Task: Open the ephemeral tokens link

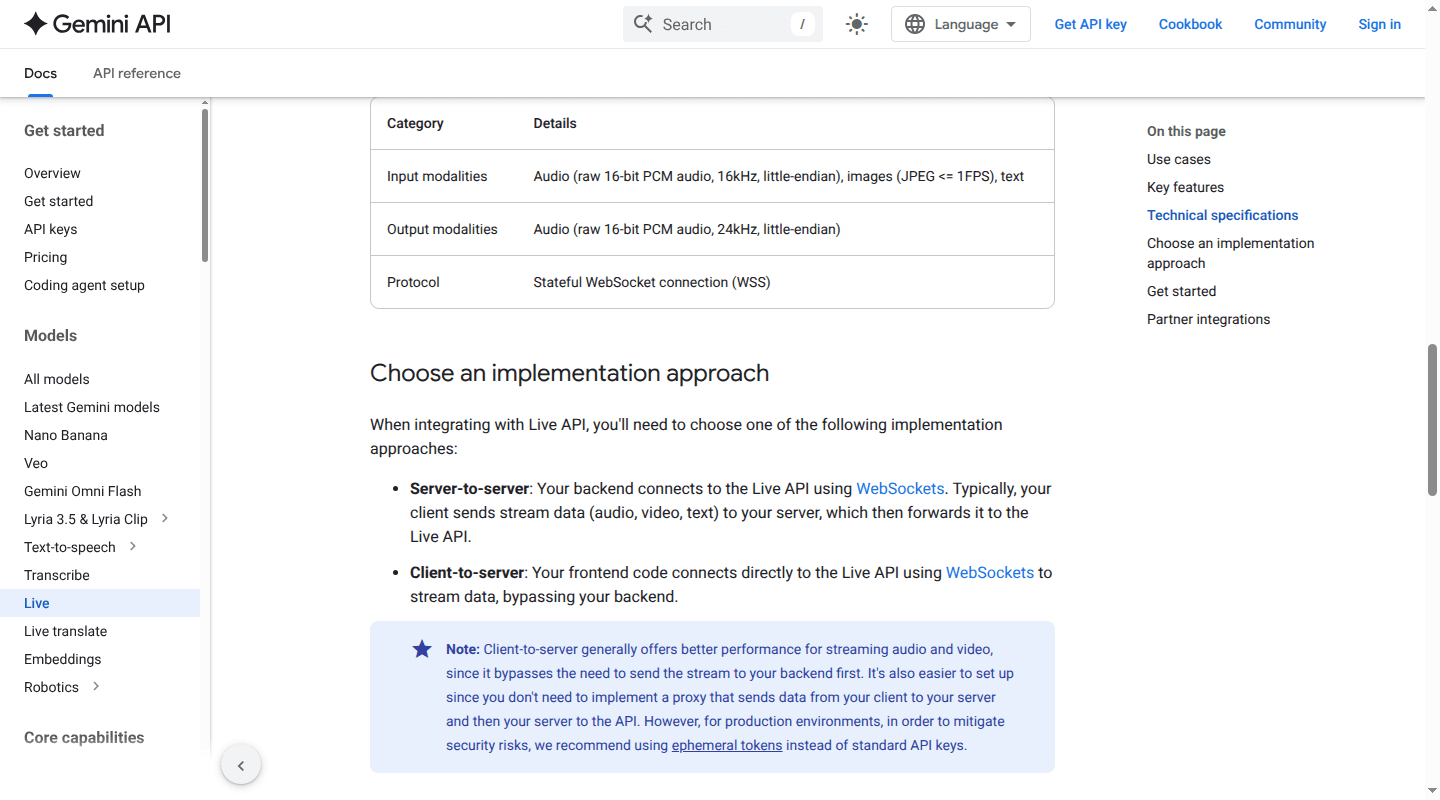Action: coord(727,745)
